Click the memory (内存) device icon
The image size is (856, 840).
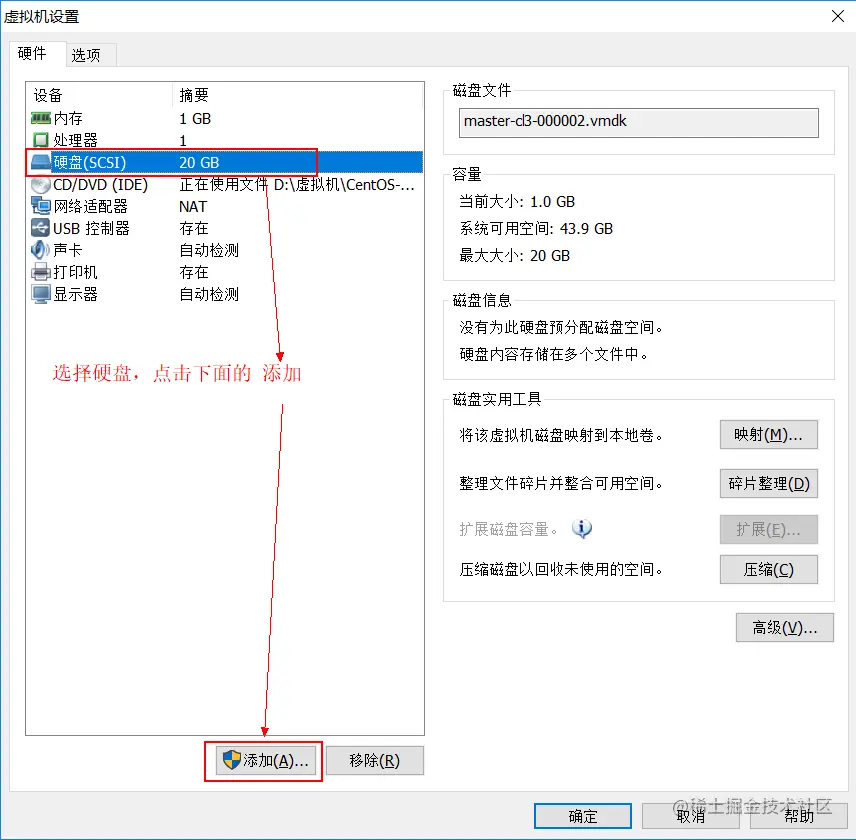pos(41,118)
